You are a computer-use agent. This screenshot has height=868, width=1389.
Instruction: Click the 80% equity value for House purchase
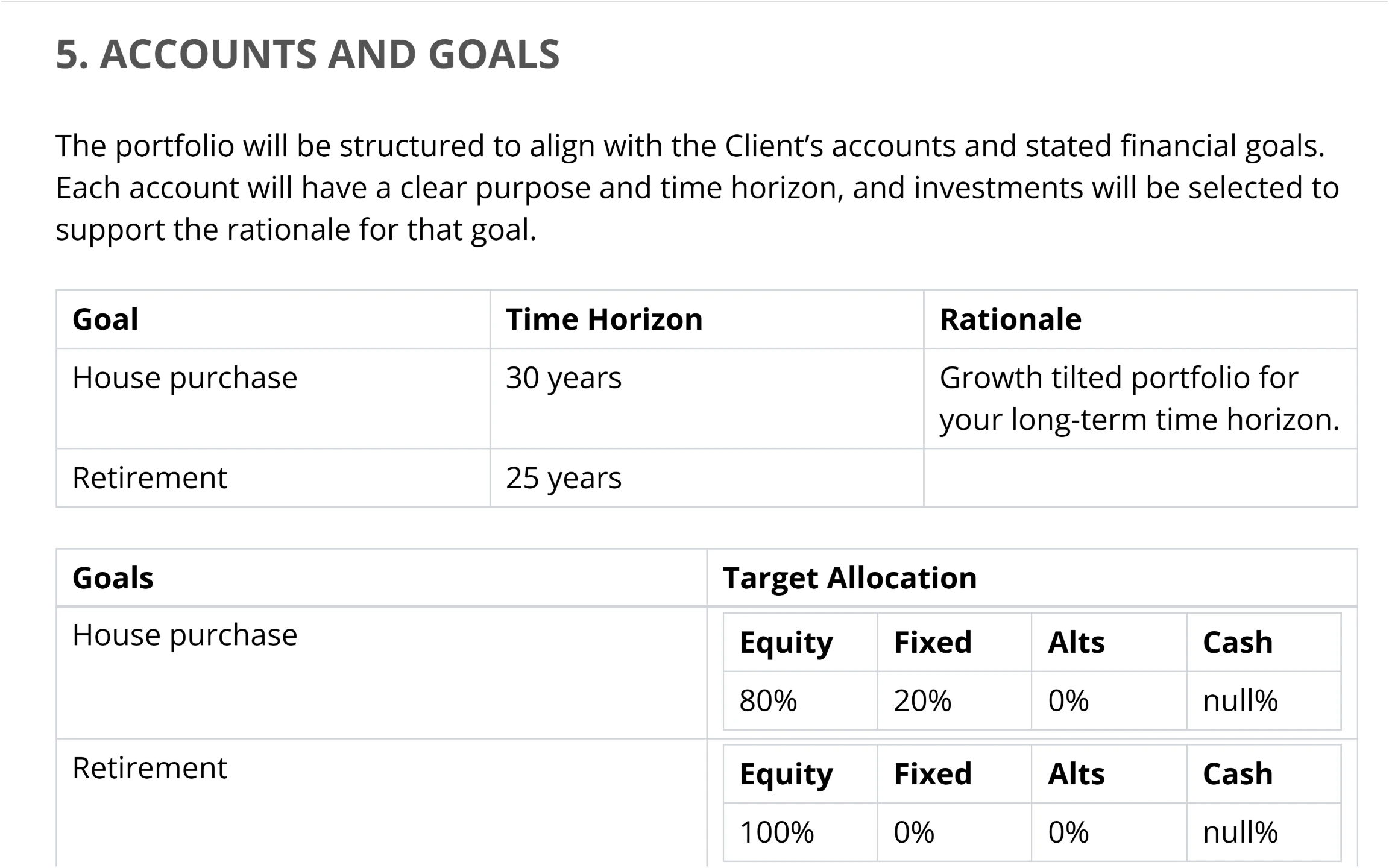[x=768, y=700]
